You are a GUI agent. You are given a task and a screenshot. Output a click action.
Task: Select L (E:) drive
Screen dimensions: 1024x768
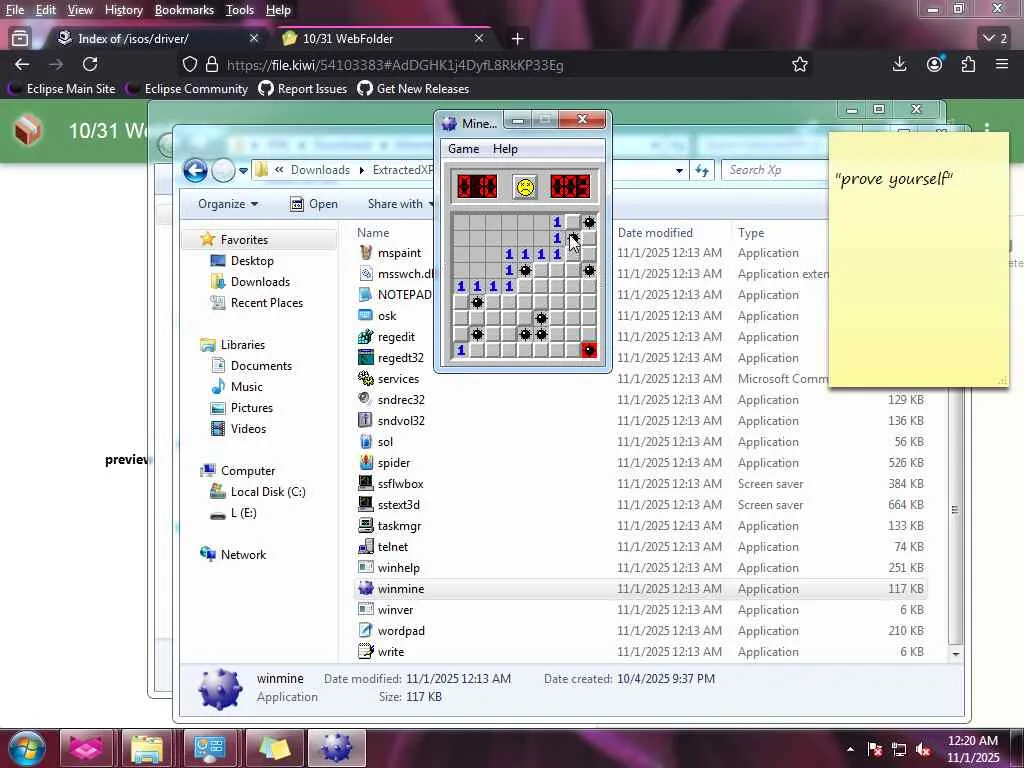pos(243,513)
